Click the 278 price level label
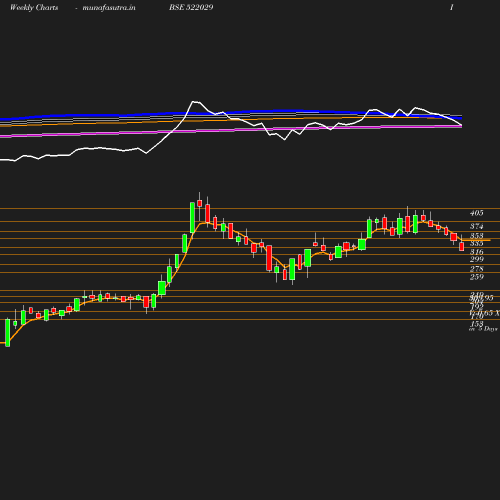Image resolution: width=500 pixels, height=500 pixels. [477, 269]
